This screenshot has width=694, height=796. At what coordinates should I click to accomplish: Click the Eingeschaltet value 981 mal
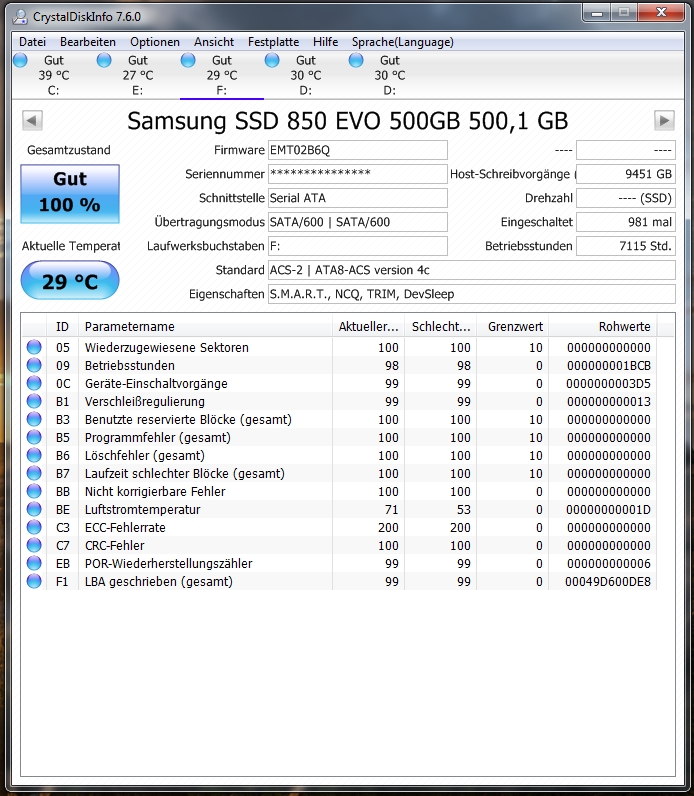[626, 222]
